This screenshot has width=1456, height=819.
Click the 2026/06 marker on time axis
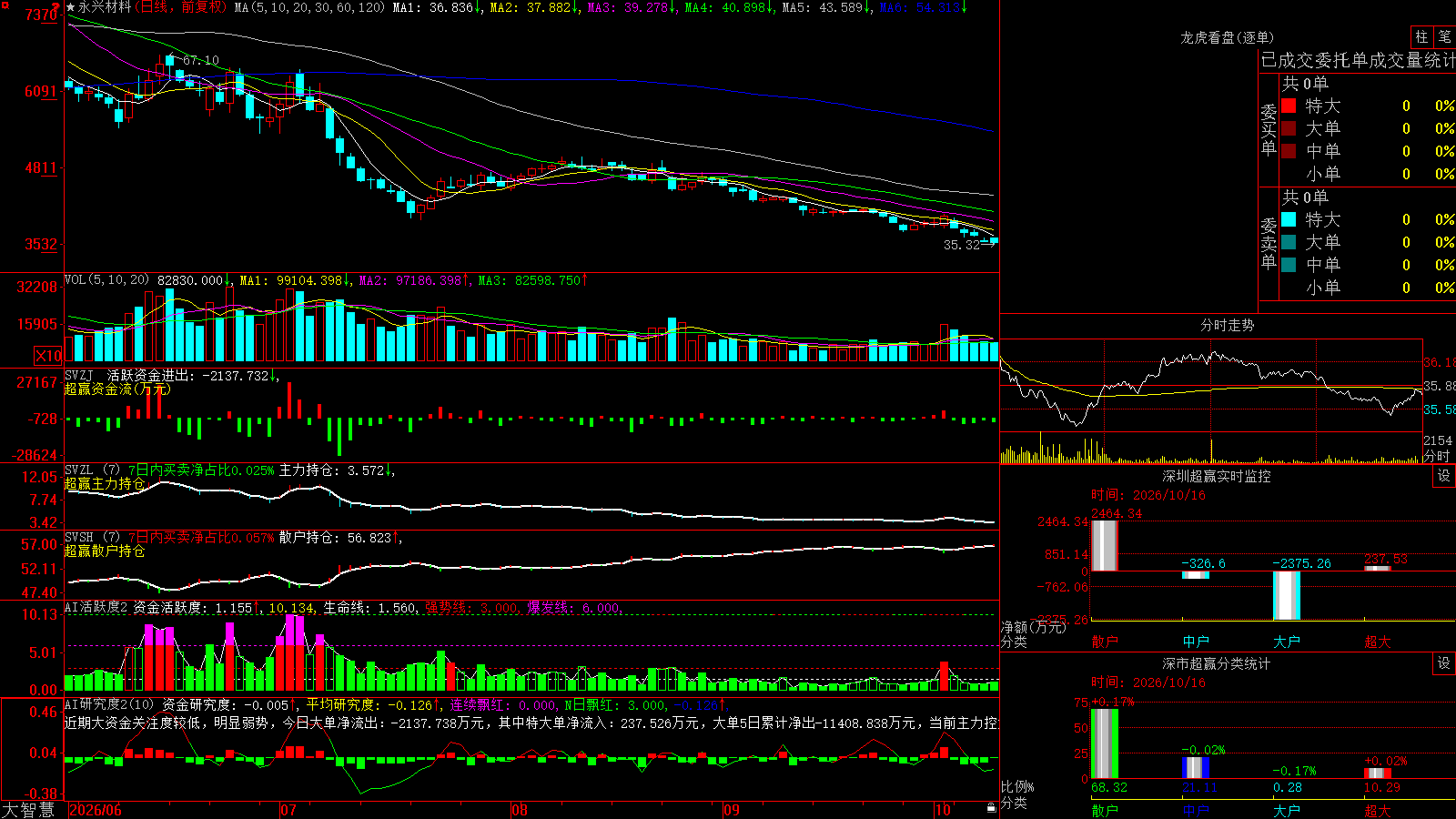[x=96, y=810]
